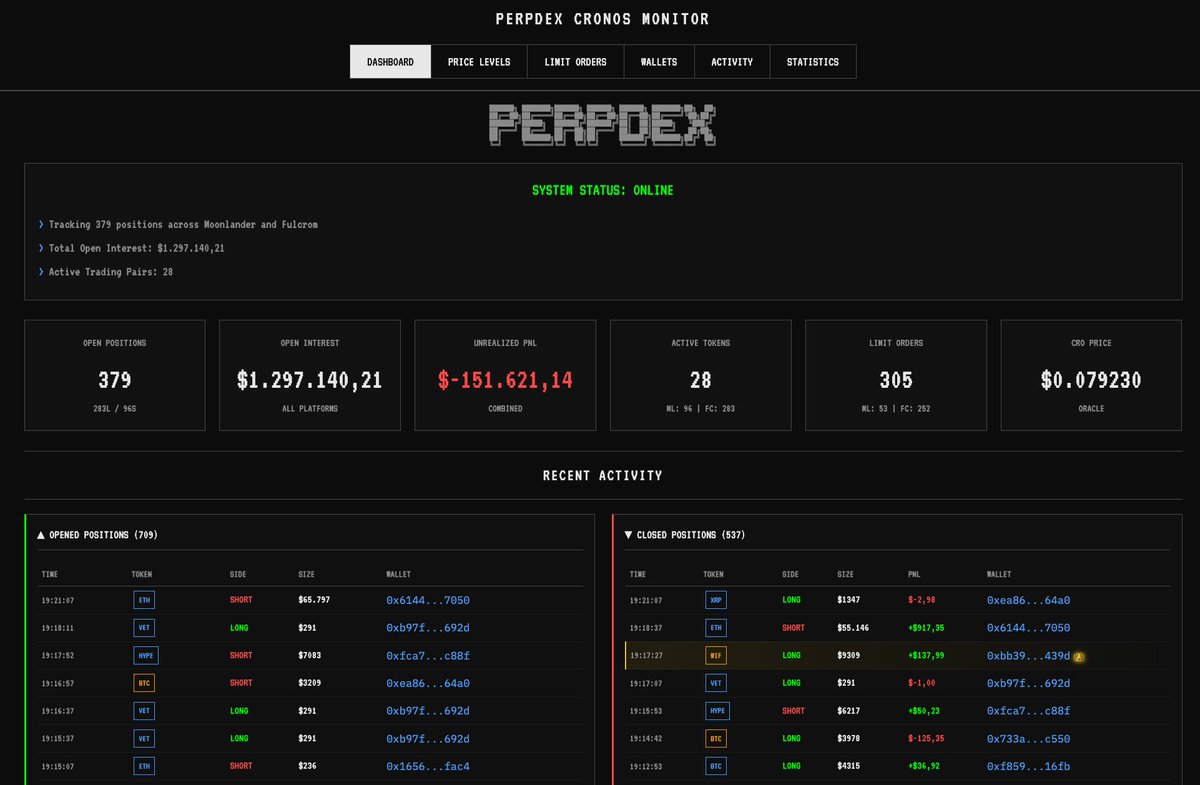Click the 'SYSTEM STATUS: ONLINE' text
The image size is (1200, 785).
coord(603,190)
